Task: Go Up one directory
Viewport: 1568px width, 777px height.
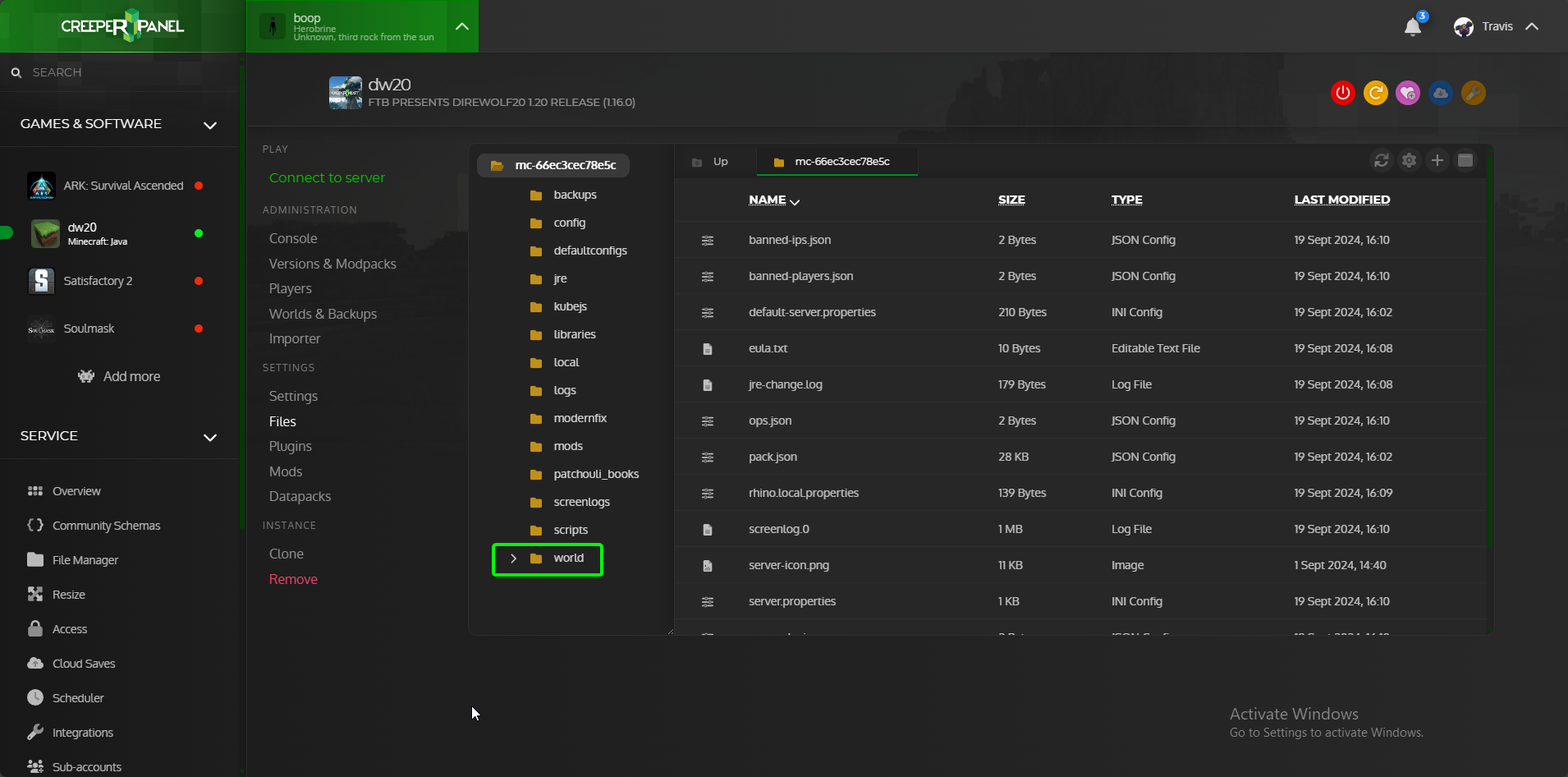Action: (x=711, y=162)
